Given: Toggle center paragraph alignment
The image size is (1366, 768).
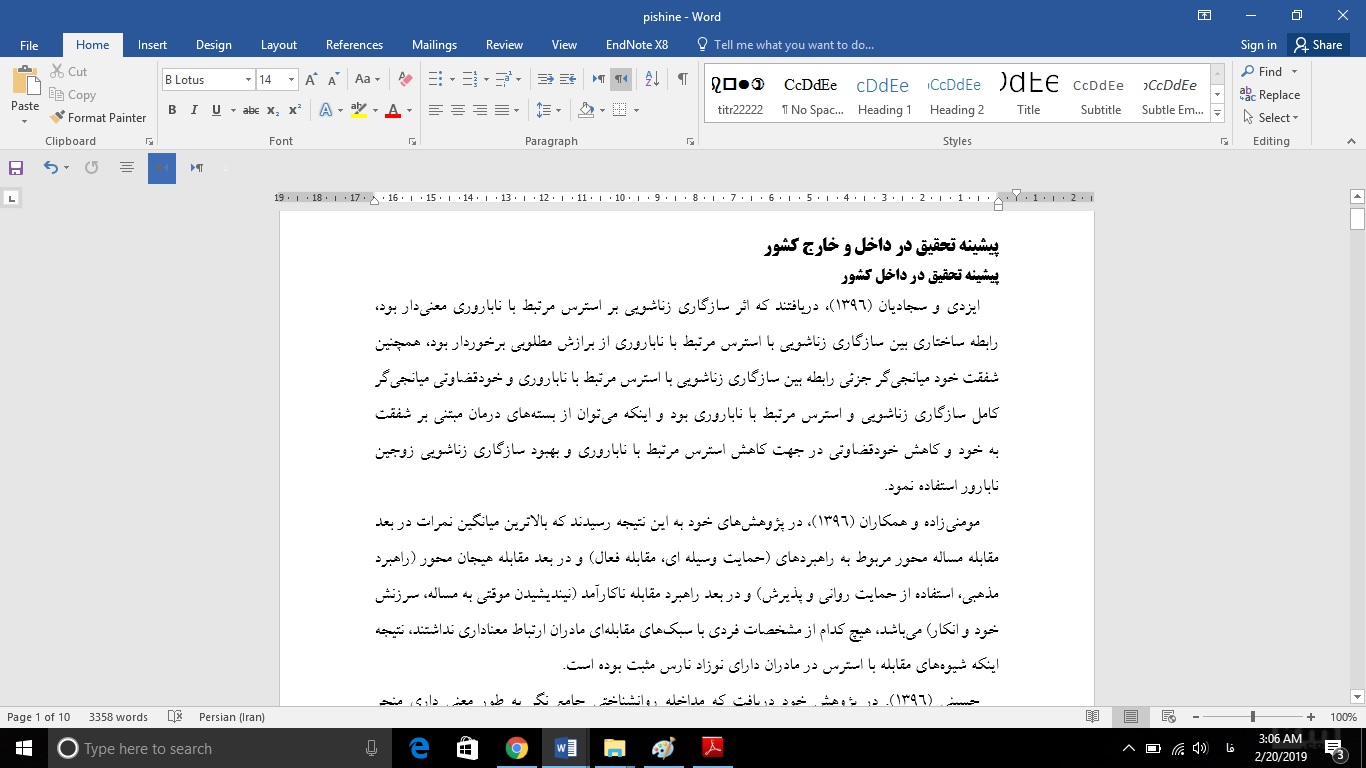Looking at the screenshot, I should point(457,110).
